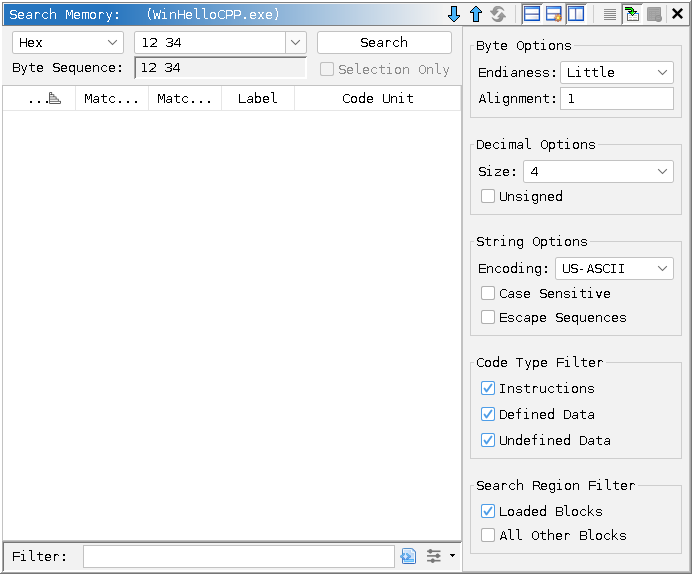This screenshot has width=692, height=574.
Task: Uncheck the Instructions code type filter
Action: click(488, 389)
